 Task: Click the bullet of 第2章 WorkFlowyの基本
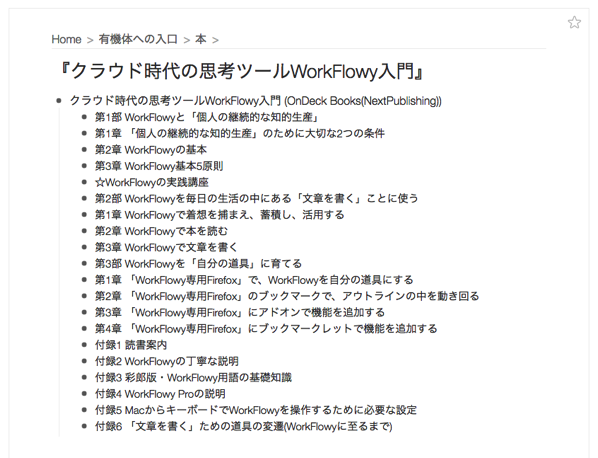(84, 149)
